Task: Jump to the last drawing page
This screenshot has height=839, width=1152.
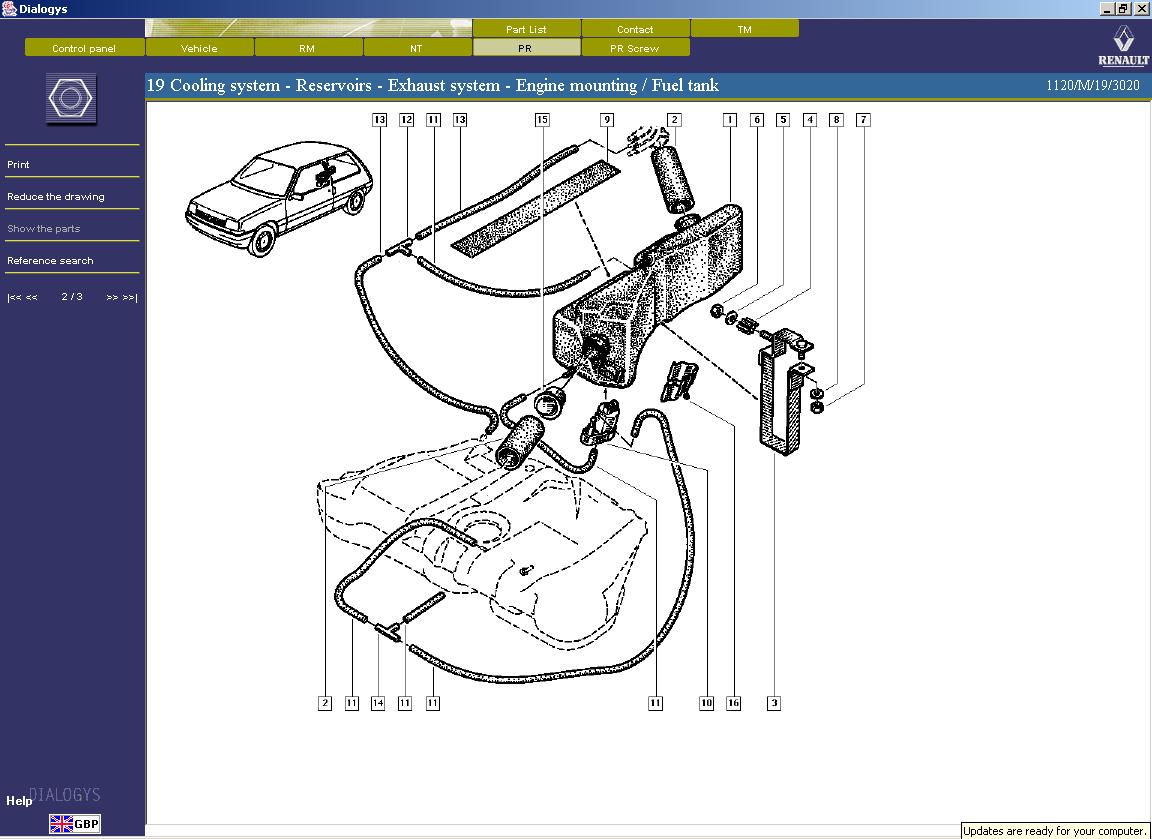Action: pyautogui.click(x=130, y=298)
